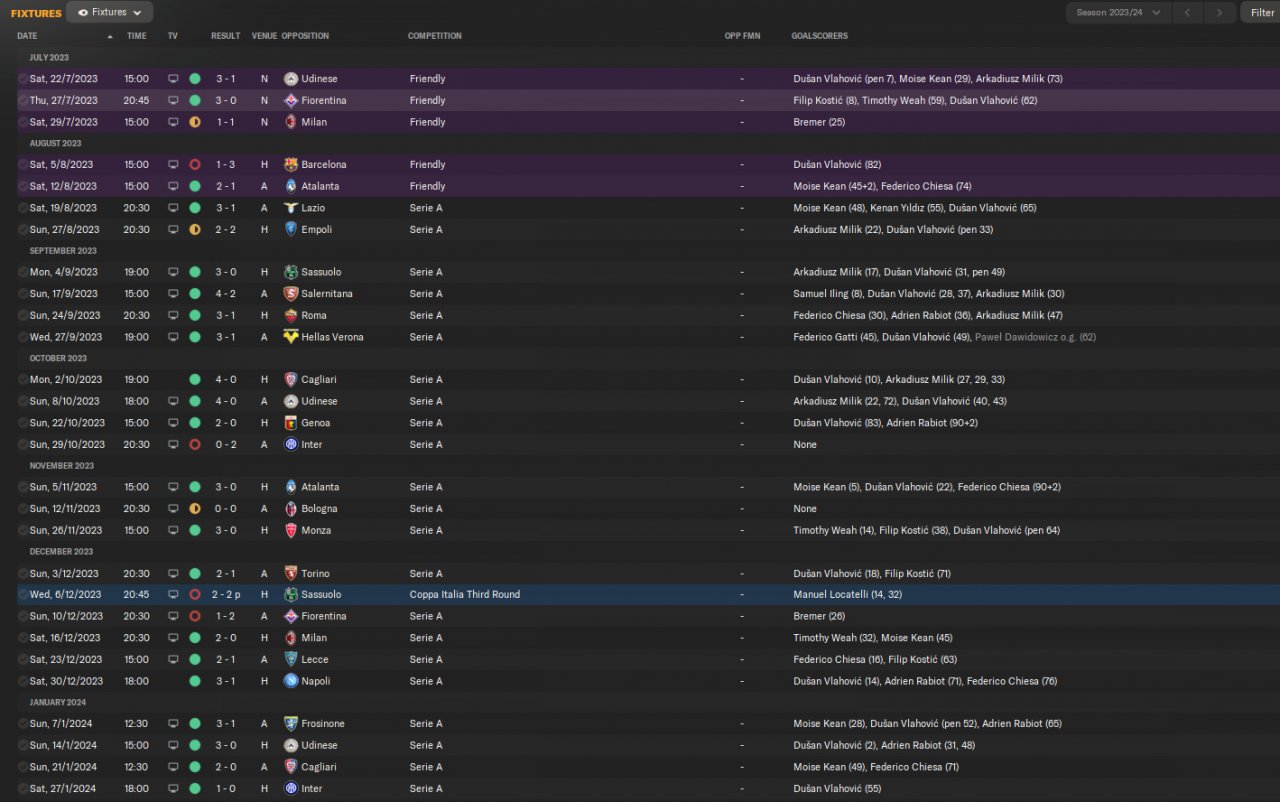
Task: Open the Coppa Italia Third Round link
Action: 464,595
